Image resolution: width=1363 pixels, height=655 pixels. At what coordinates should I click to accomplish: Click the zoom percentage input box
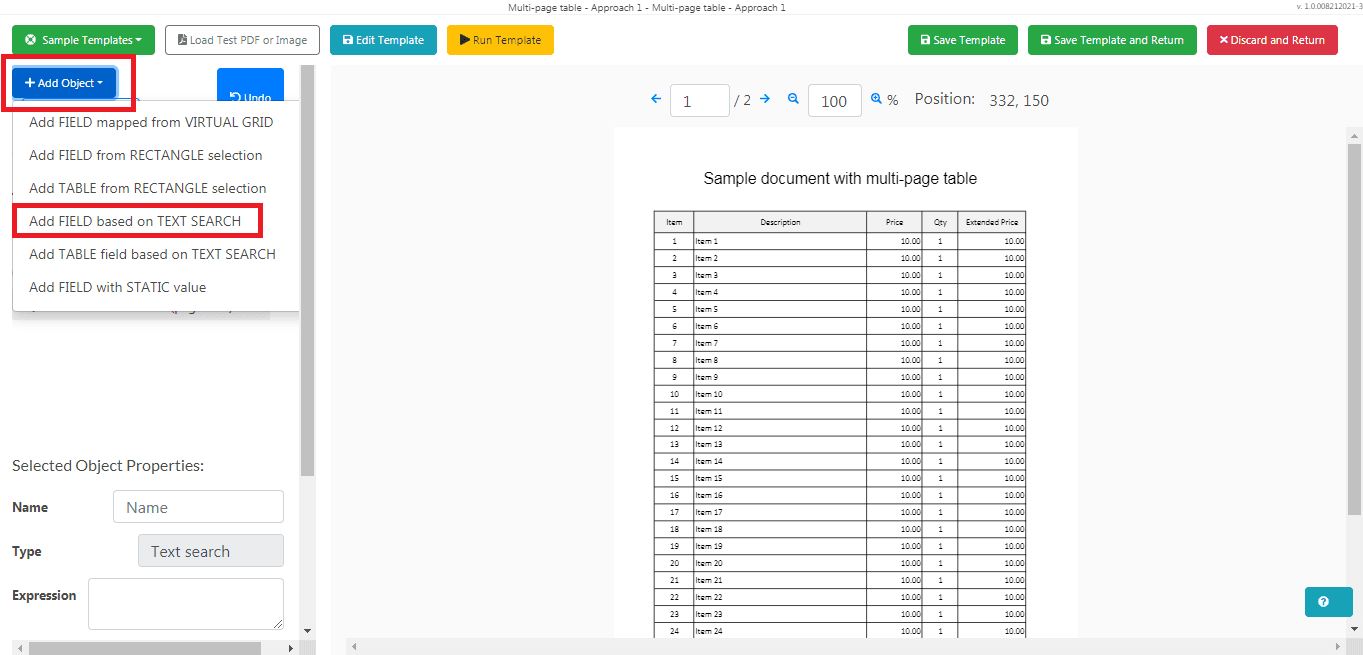tap(834, 100)
